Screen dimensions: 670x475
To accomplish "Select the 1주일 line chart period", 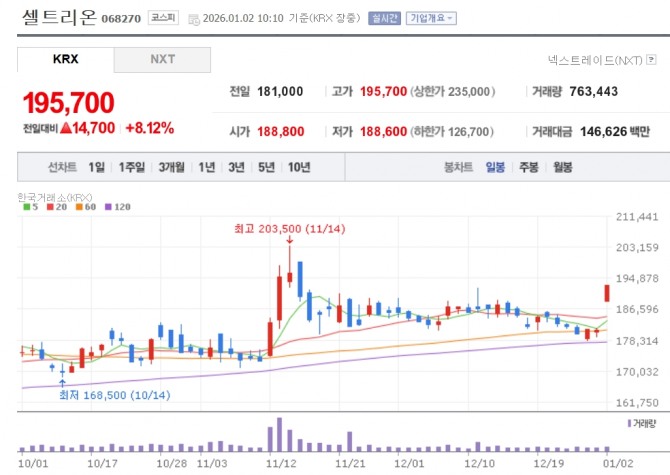I will tap(132, 167).
